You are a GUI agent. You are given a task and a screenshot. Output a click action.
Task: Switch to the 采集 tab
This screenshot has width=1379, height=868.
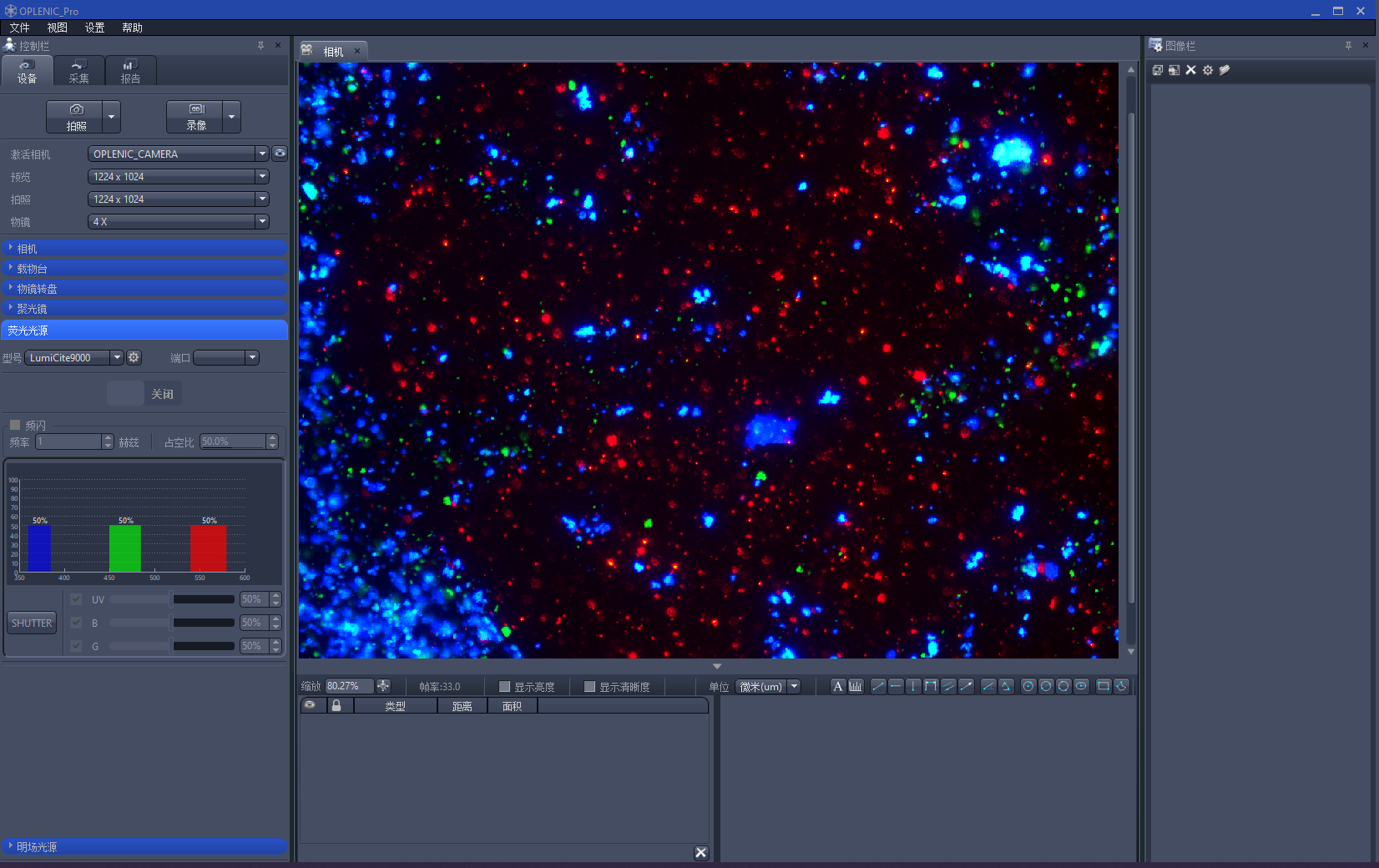tap(78, 71)
